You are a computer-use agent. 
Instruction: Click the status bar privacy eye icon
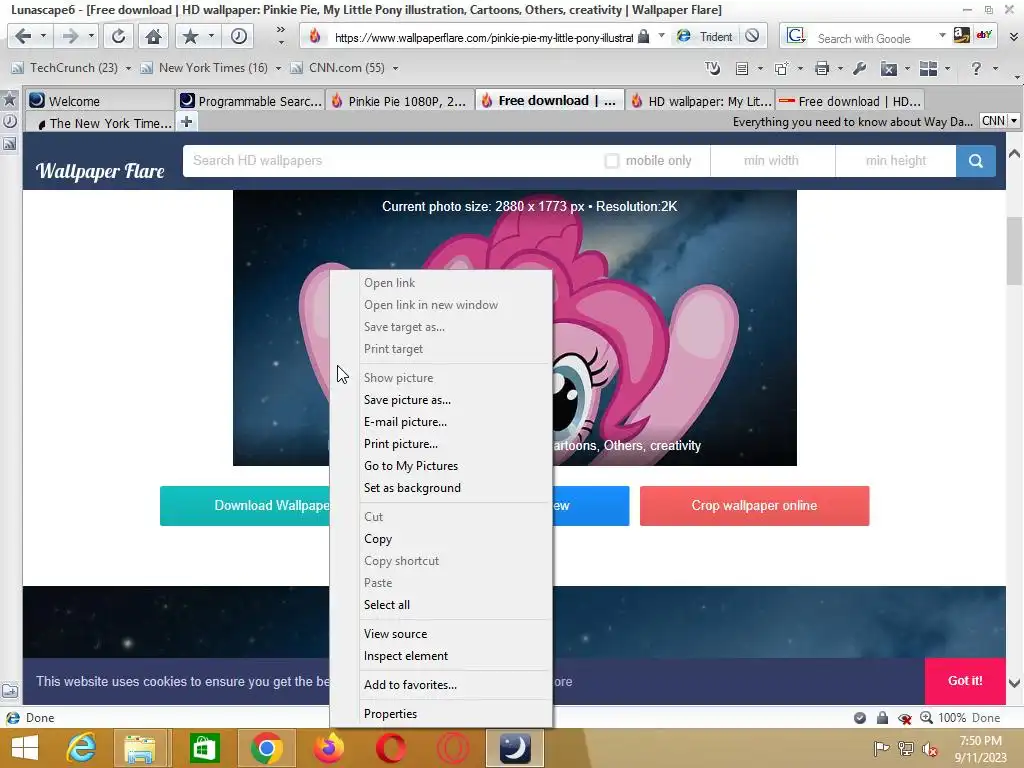[x=904, y=718]
